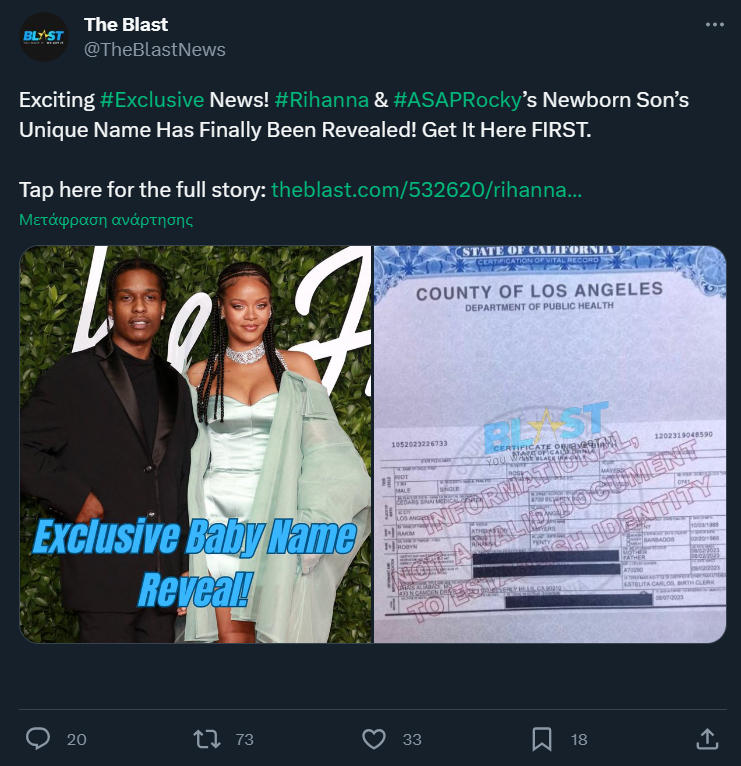Open The Blast profile avatar
The height and width of the screenshot is (766, 741).
click(44, 37)
